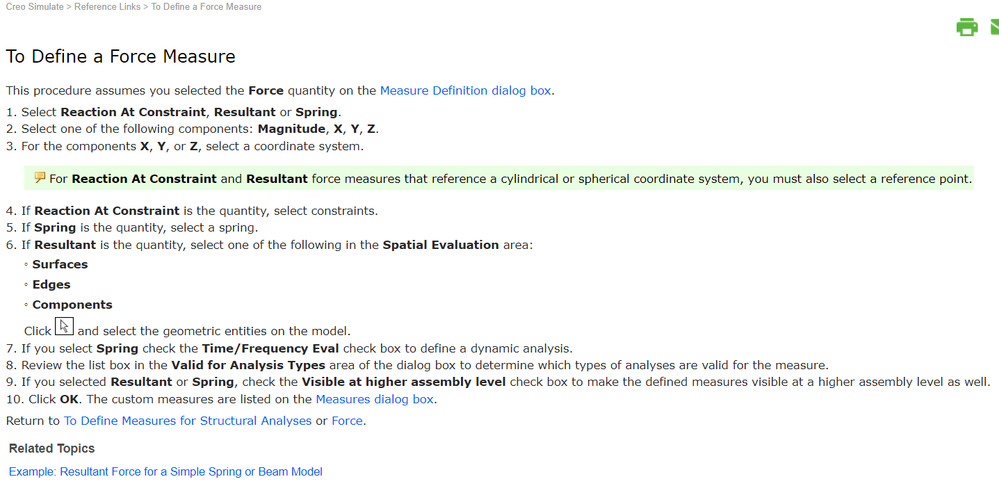The width and height of the screenshot is (999, 484).
Task: Go to 'To Define Measures for Structural Analyses'
Action: pos(188,421)
